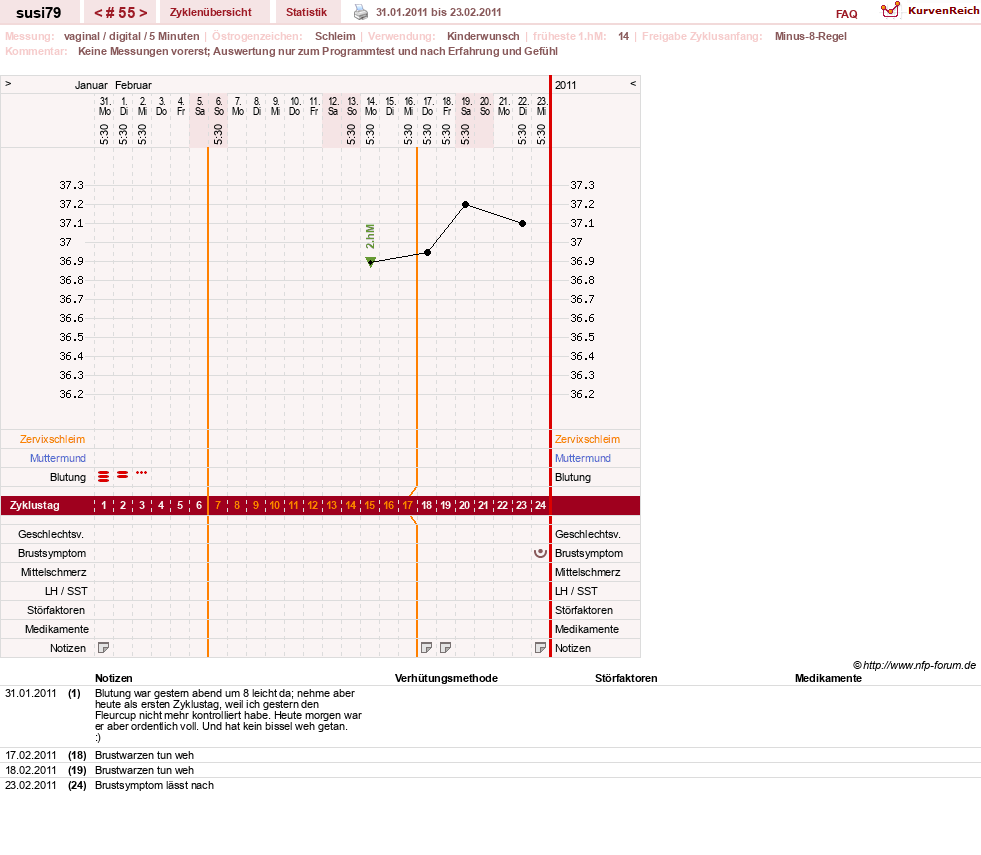This screenshot has width=981, height=855.
Task: Click right Zervixschleim row label
Action: click(x=587, y=439)
